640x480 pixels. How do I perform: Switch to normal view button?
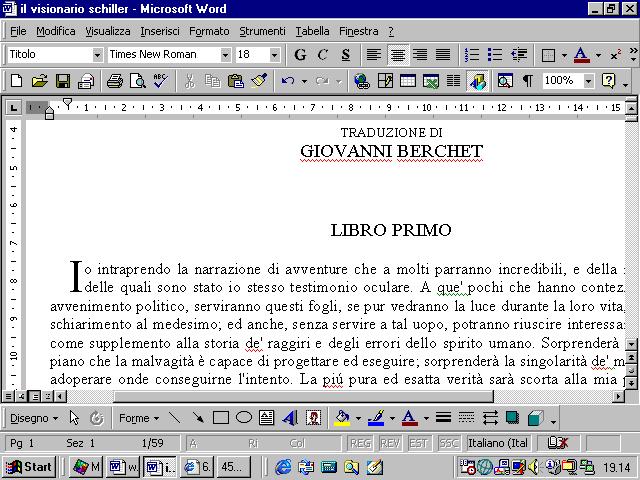[x=8, y=396]
